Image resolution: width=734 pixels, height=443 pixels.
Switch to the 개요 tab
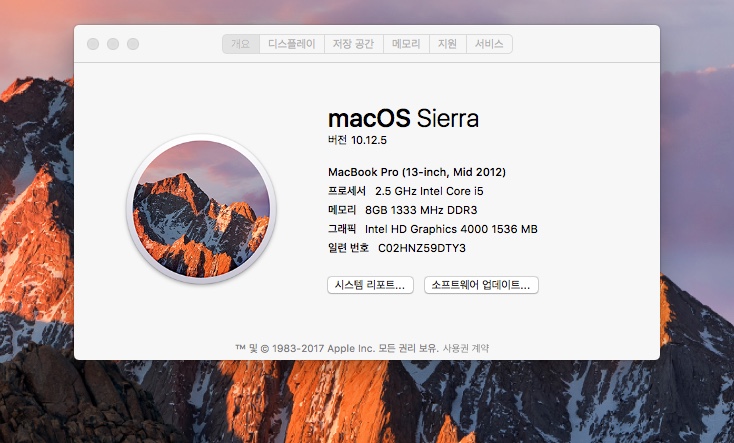click(241, 44)
